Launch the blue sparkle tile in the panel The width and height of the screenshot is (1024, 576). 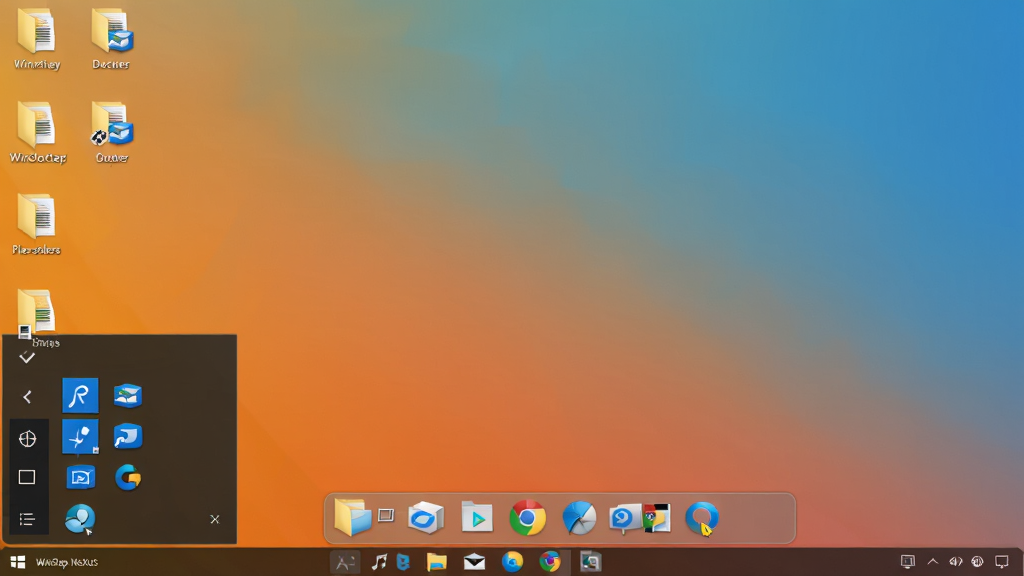[x=80, y=436]
